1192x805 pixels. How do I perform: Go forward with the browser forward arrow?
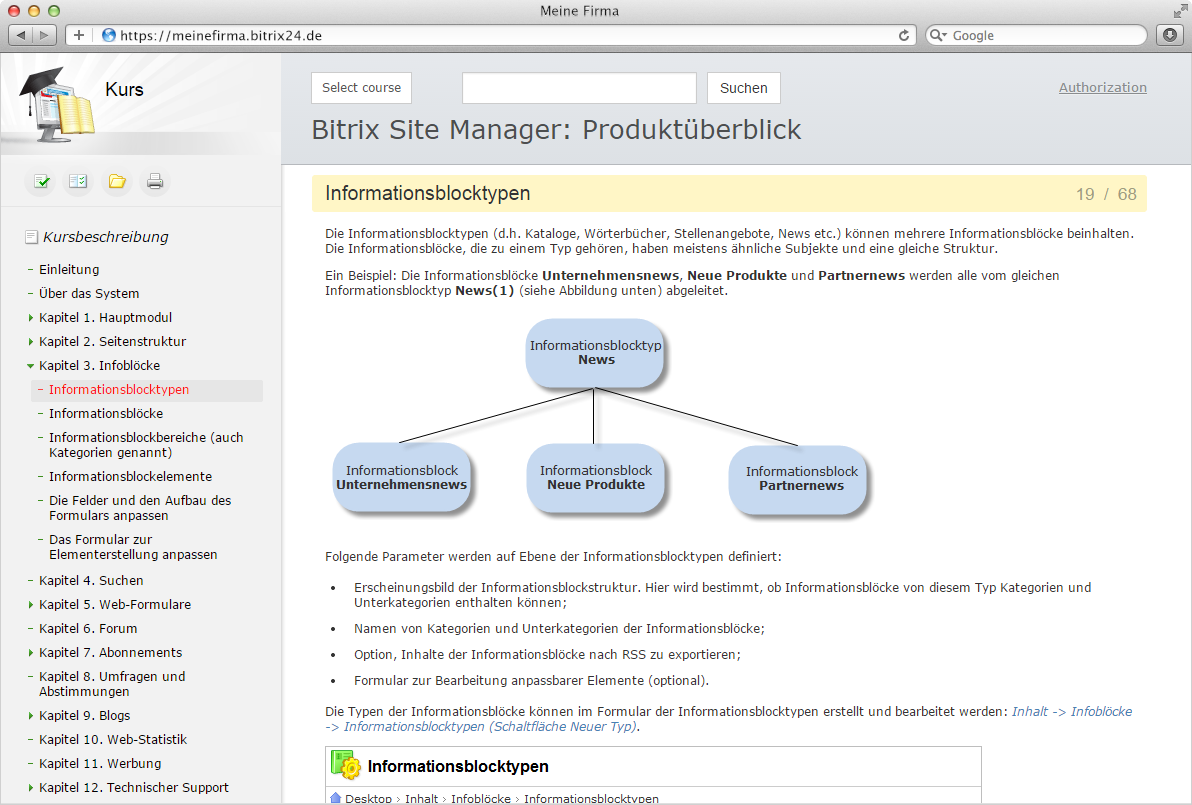(44, 35)
